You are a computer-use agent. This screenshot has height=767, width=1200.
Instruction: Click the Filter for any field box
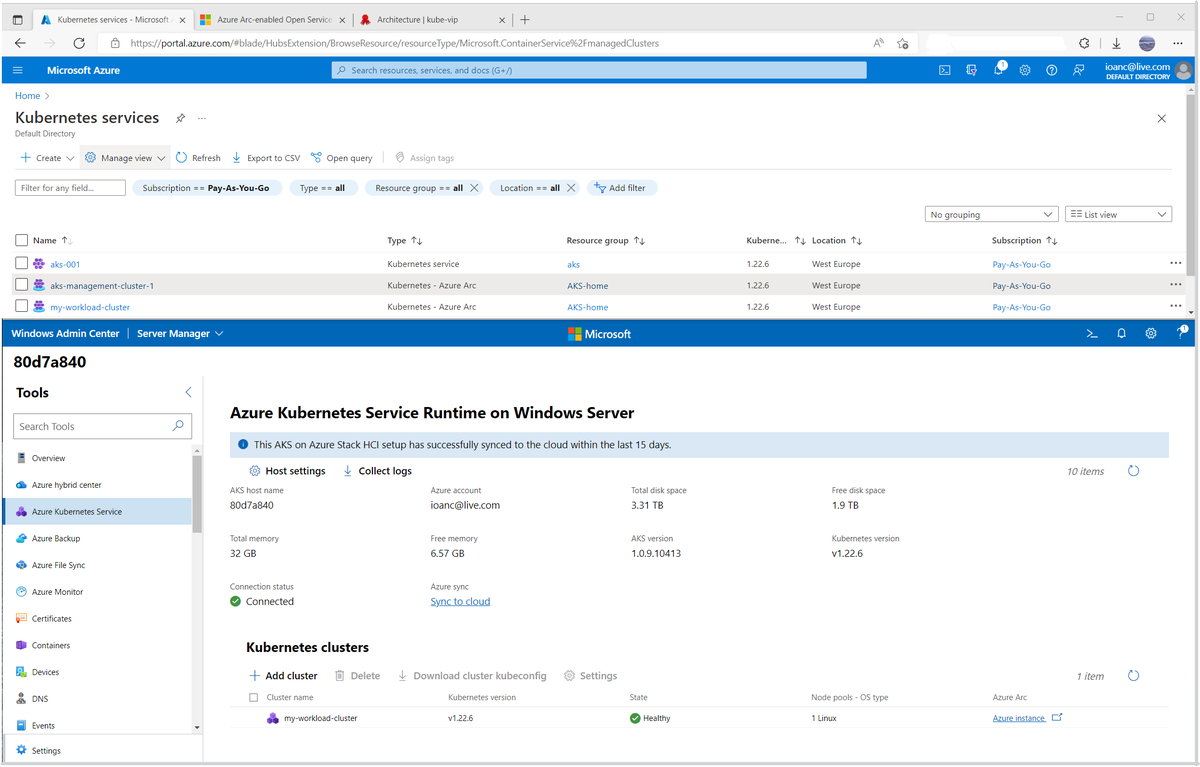coord(70,188)
